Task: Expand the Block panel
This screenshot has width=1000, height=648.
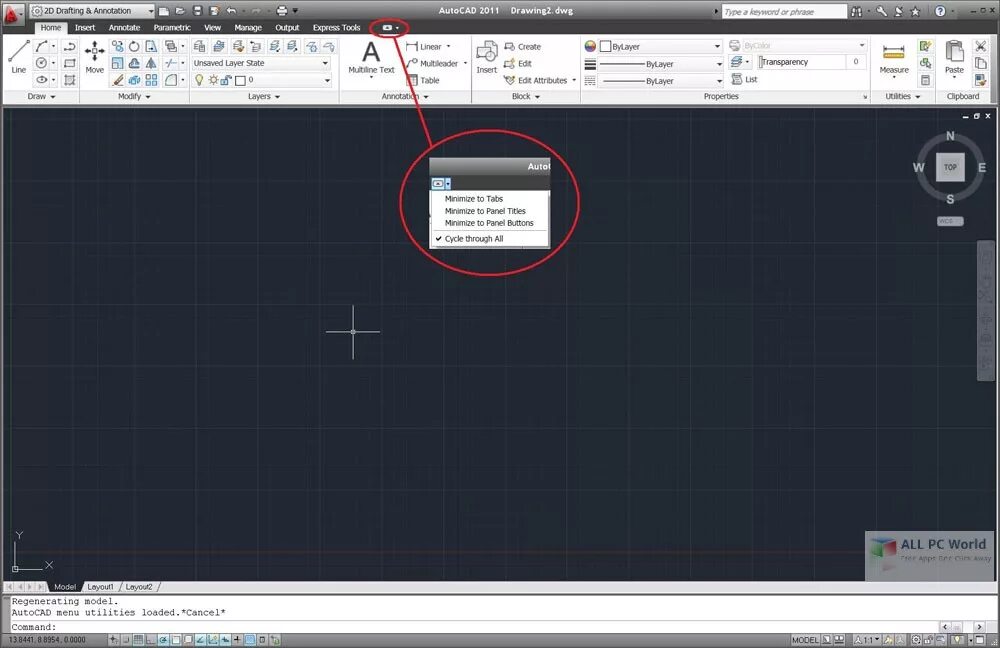Action: click(526, 96)
